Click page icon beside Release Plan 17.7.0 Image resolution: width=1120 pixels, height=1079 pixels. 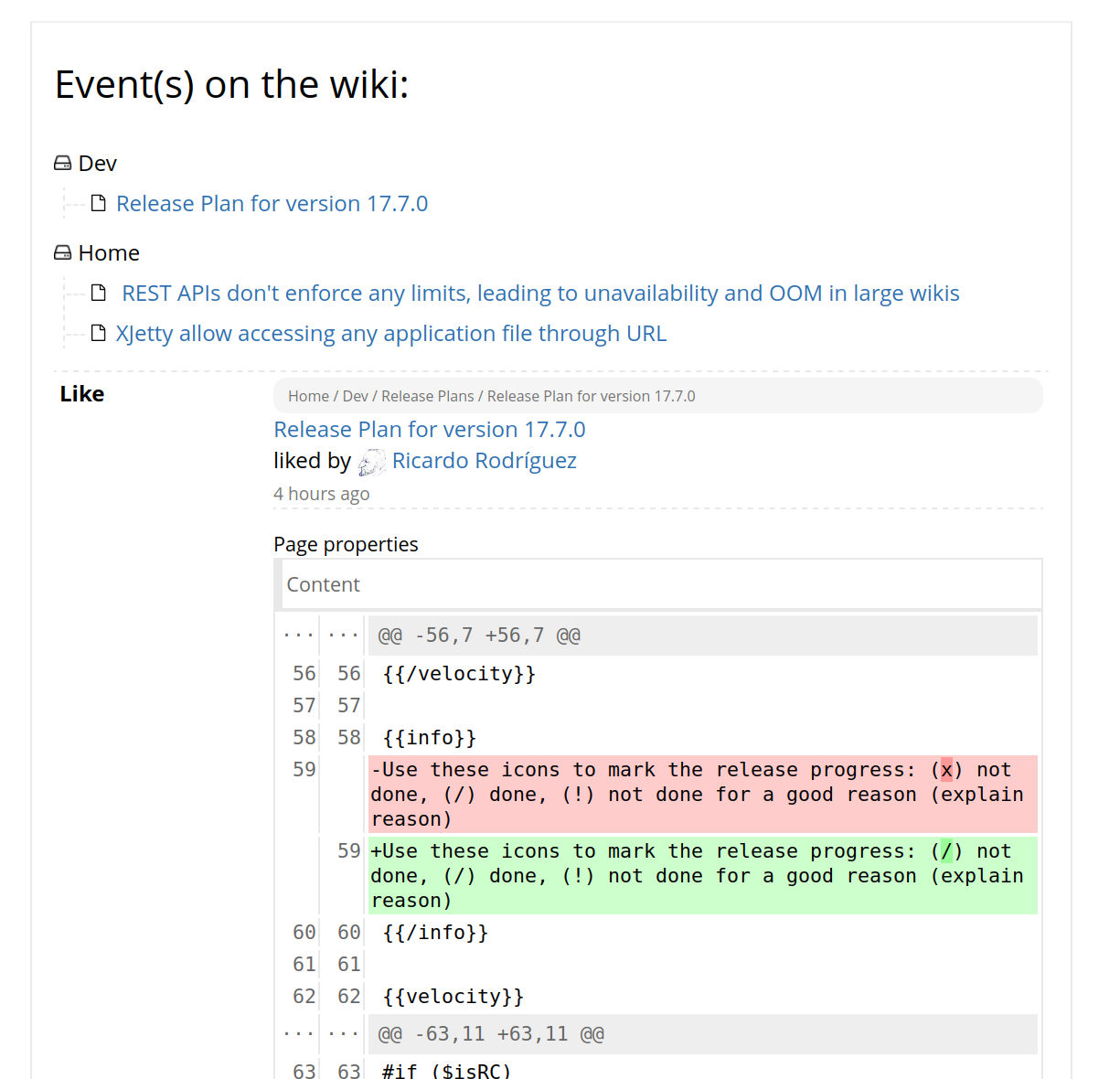click(99, 203)
